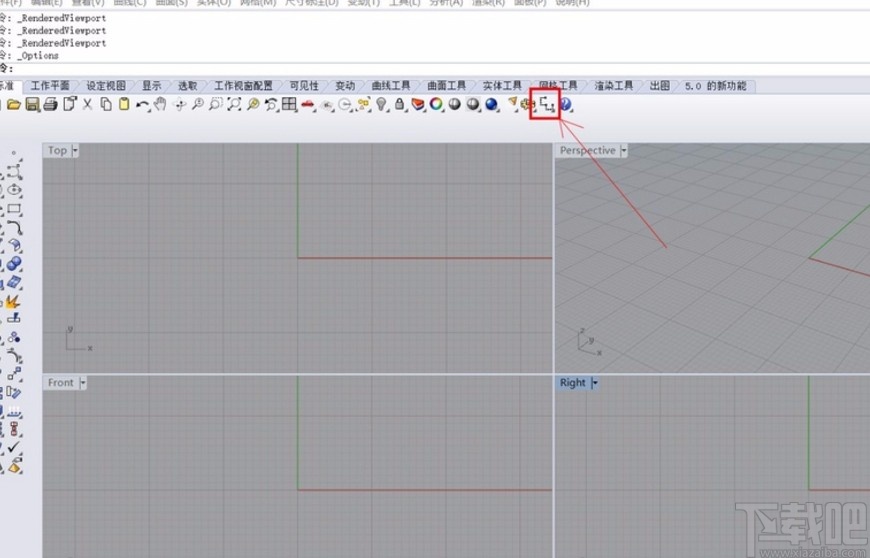
Task: Select the Rectangle tool in the sidebar
Action: click(x=14, y=209)
